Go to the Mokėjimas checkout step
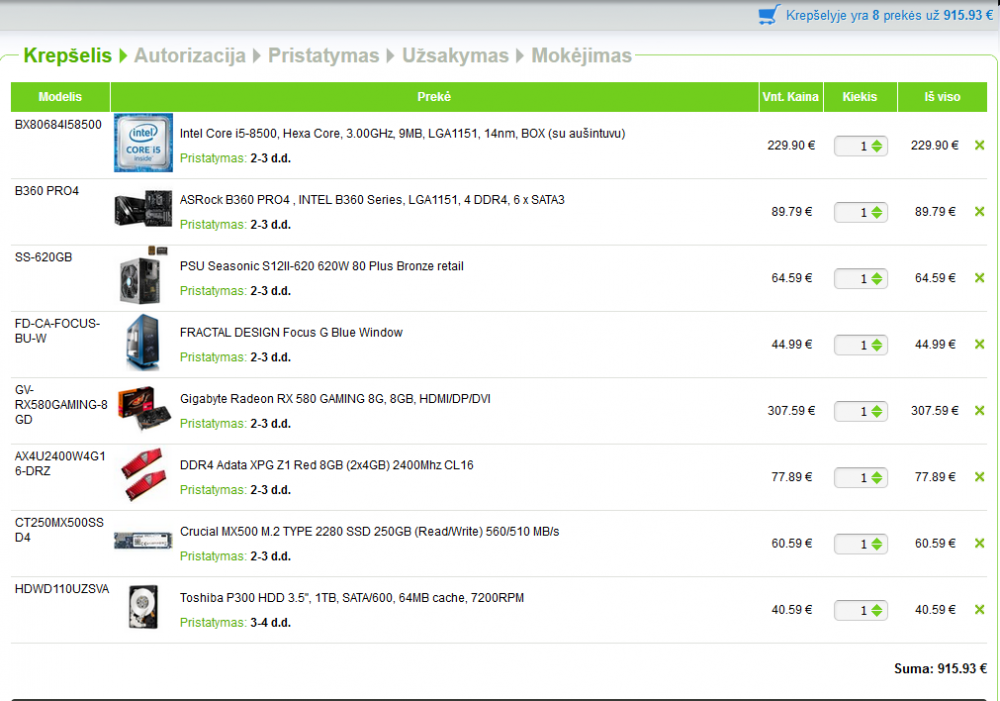Image resolution: width=1000 pixels, height=701 pixels. 581,55
